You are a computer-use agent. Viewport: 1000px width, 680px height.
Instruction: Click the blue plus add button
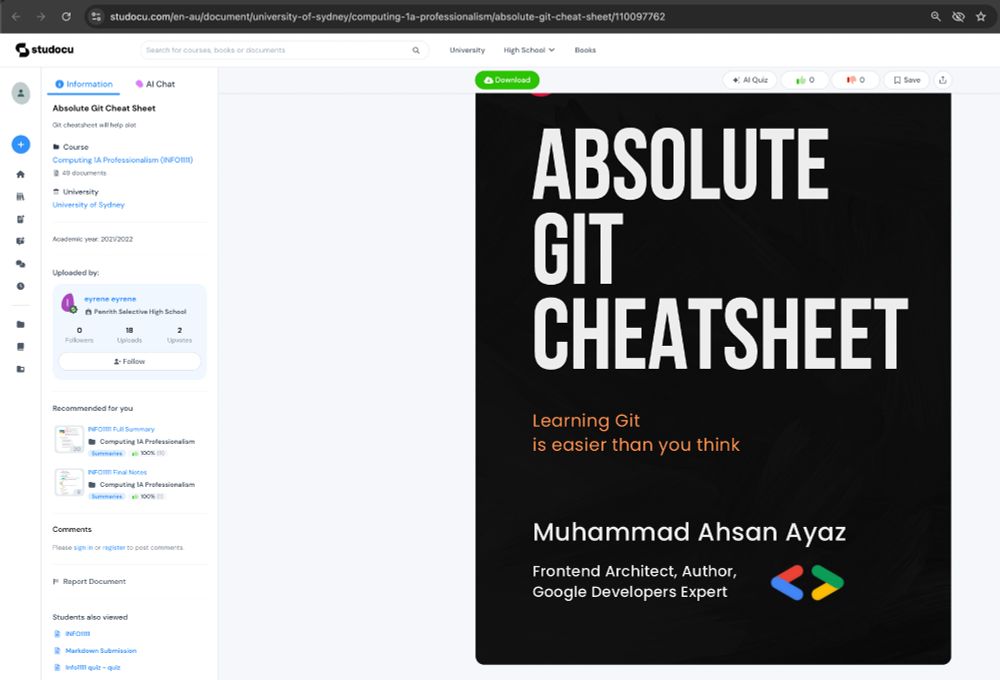pos(21,145)
